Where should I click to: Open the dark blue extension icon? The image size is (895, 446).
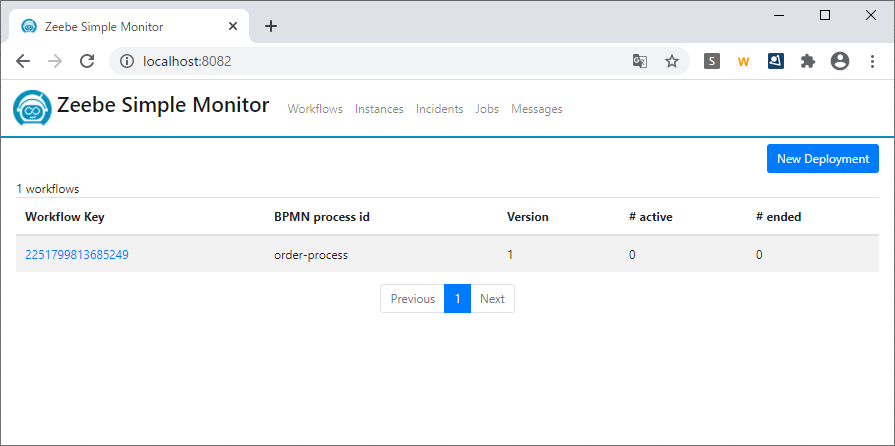point(776,61)
